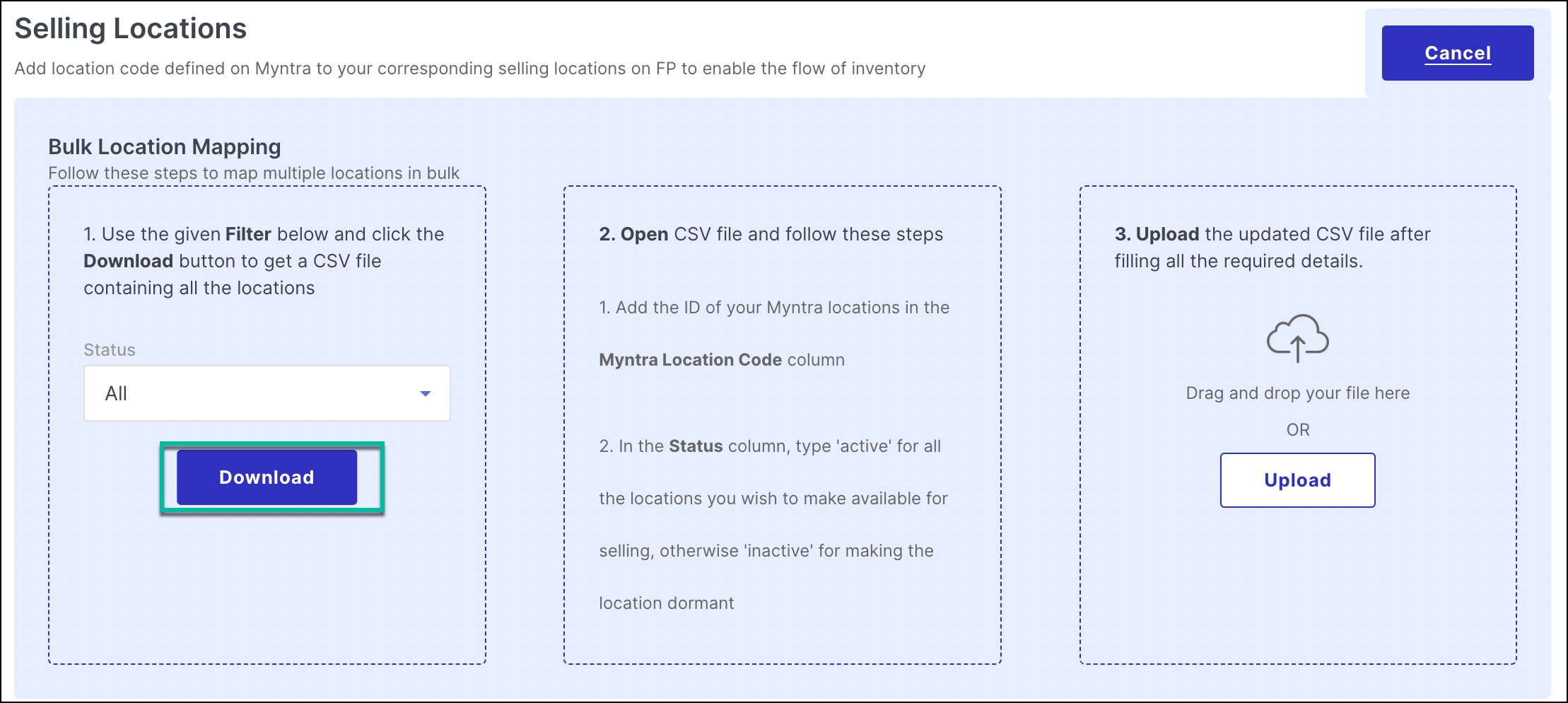Screen dimensions: 1568x703
Task: Cancel the Selling Locations setup
Action: pos(1456,52)
